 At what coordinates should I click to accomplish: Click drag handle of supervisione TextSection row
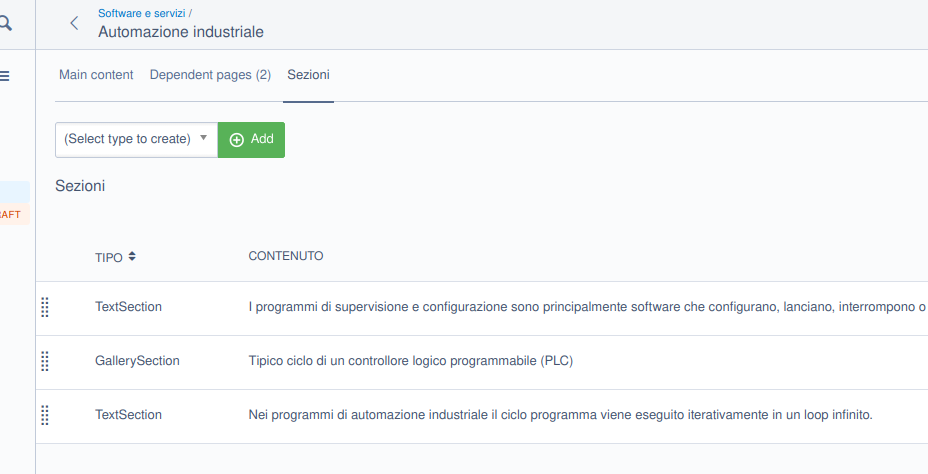(45, 307)
